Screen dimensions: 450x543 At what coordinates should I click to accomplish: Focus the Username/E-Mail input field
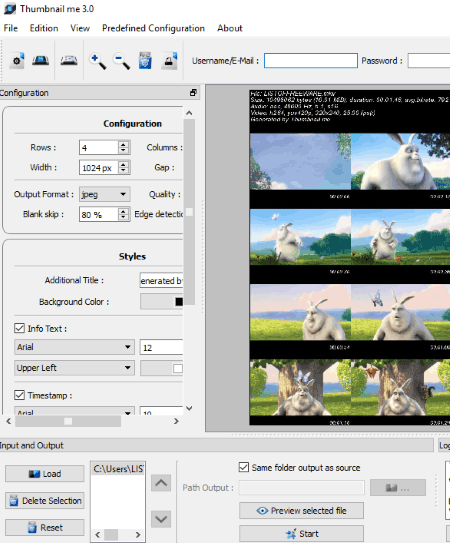311,61
